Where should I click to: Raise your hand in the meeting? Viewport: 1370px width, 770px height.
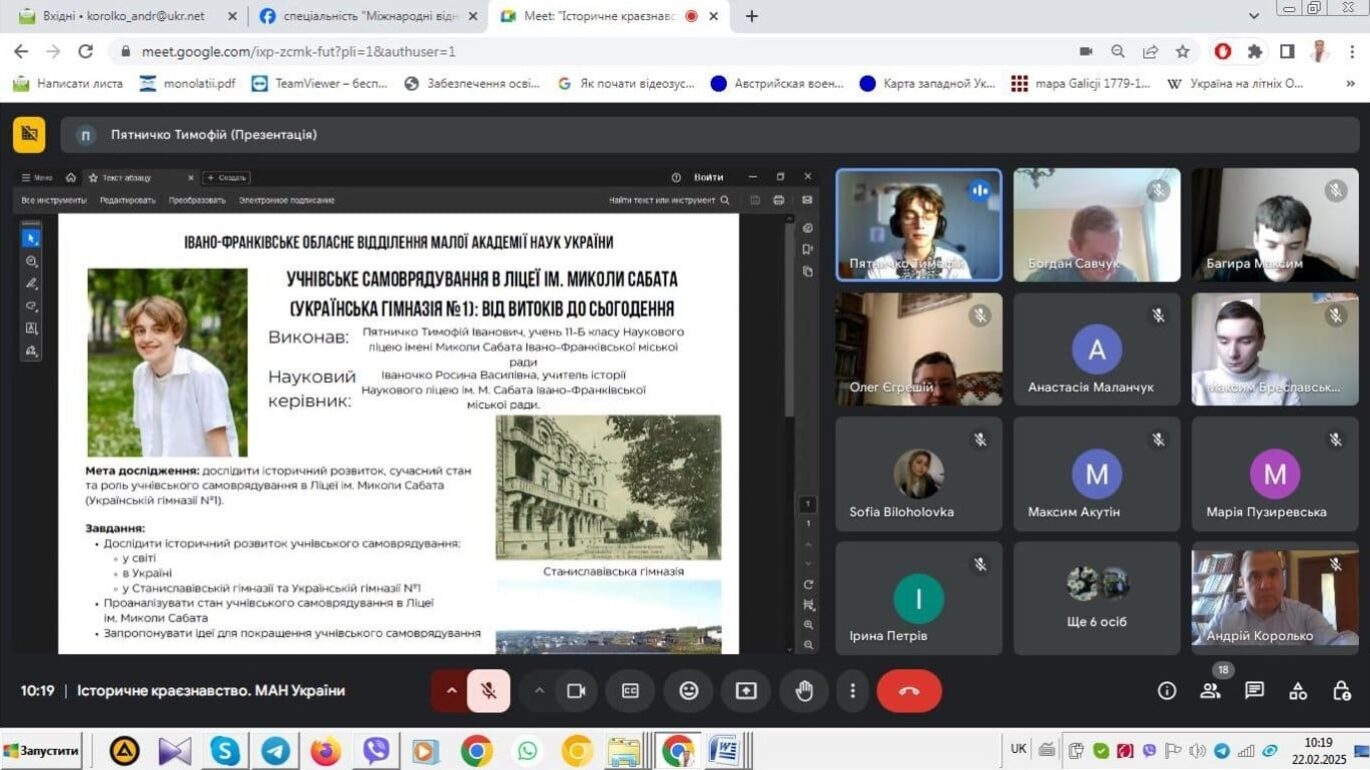804,691
